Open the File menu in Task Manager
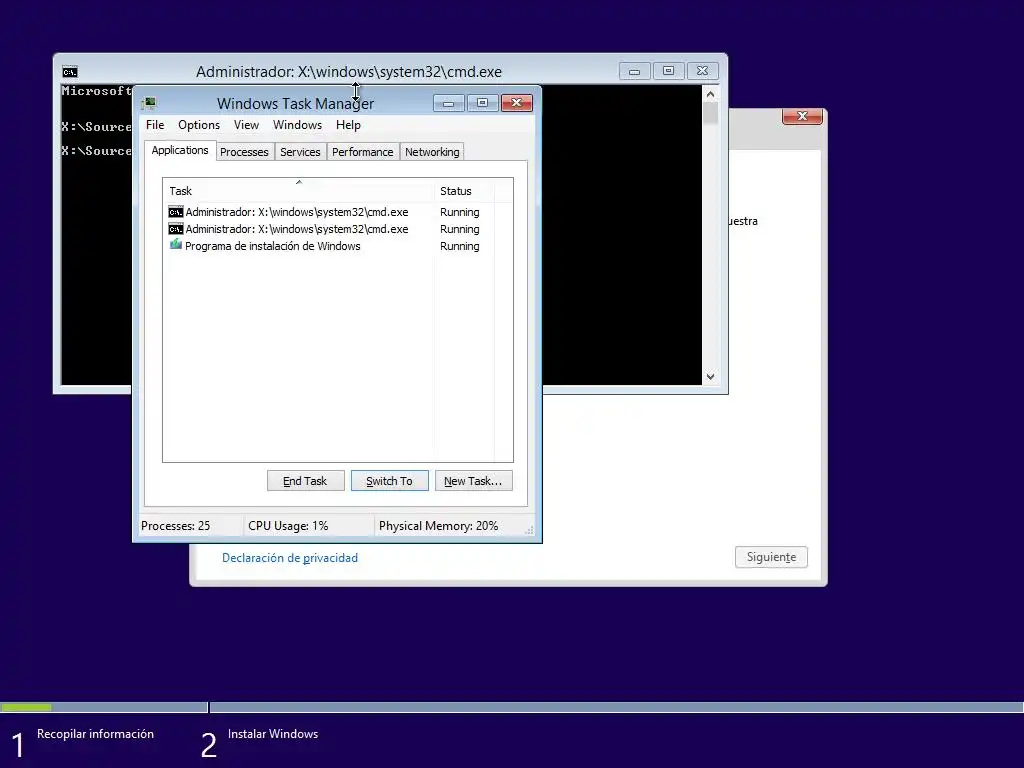The width and height of the screenshot is (1024, 768). [155, 125]
